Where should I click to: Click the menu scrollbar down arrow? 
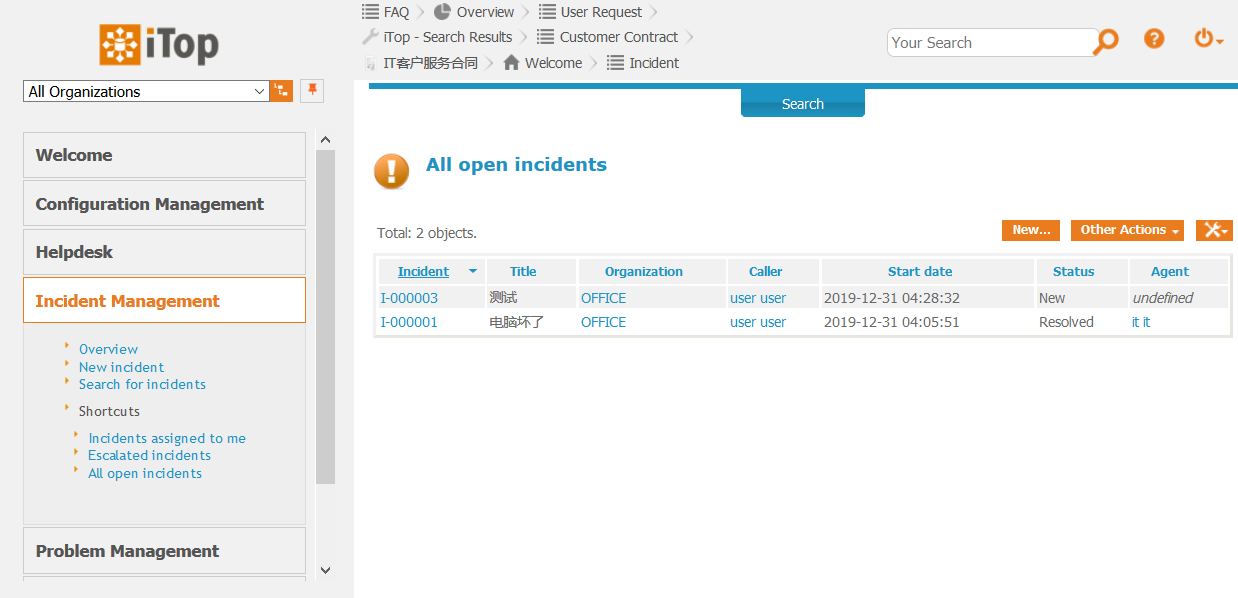click(x=325, y=569)
